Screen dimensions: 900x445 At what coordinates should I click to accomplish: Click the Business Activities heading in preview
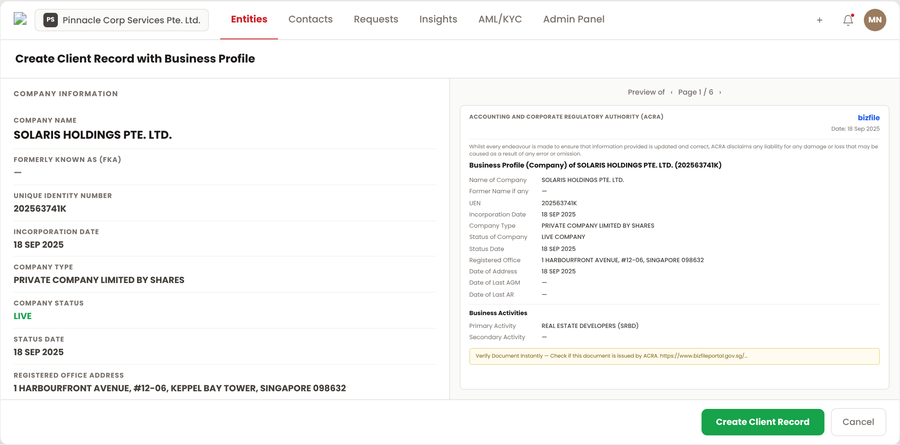pos(498,313)
